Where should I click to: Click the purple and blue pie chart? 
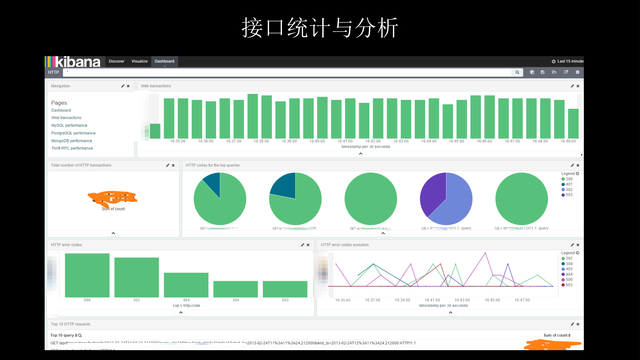pos(446,199)
